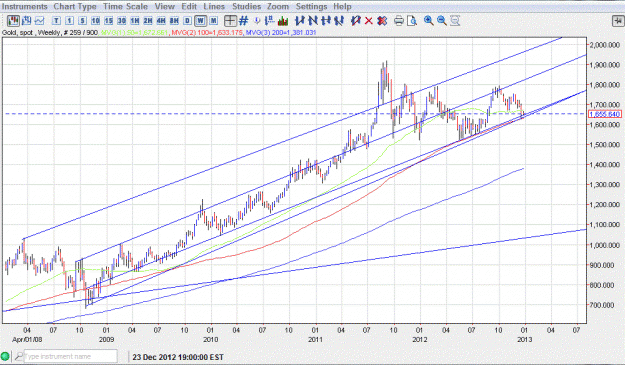
Task: Click the delete all lines icon
Action: point(382,21)
